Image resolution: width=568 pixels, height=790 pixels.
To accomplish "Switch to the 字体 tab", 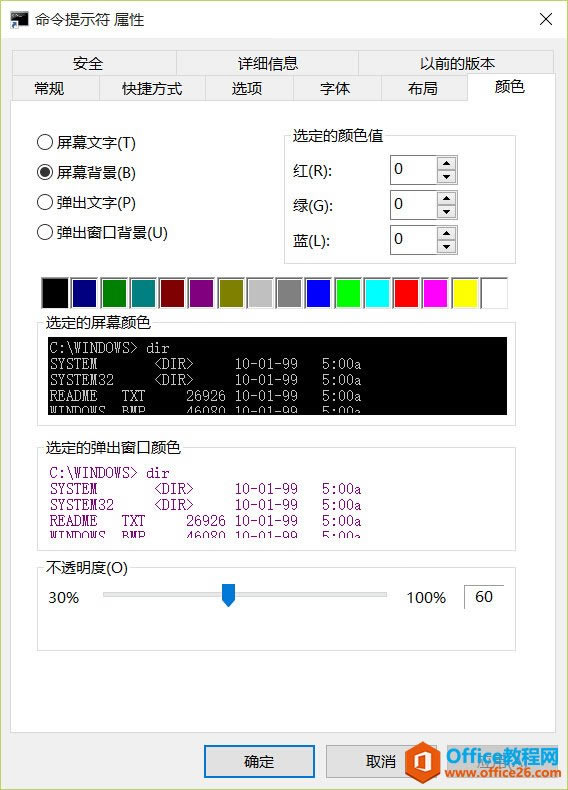I will 337,89.
